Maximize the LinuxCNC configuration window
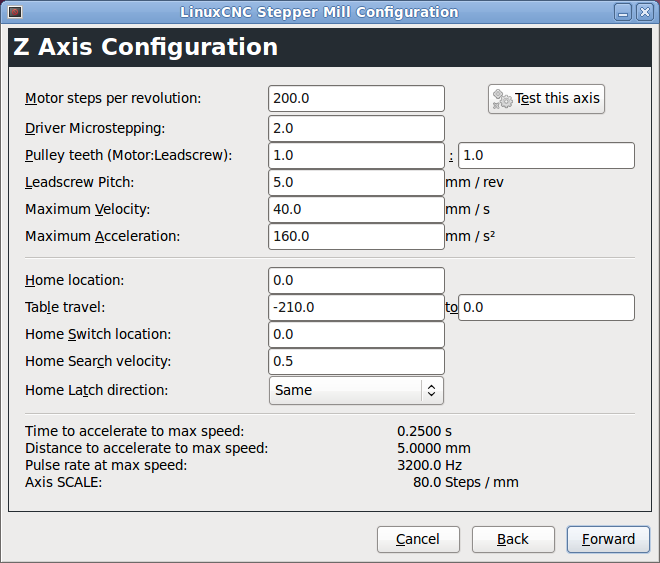The height and width of the screenshot is (563, 660). point(623,12)
